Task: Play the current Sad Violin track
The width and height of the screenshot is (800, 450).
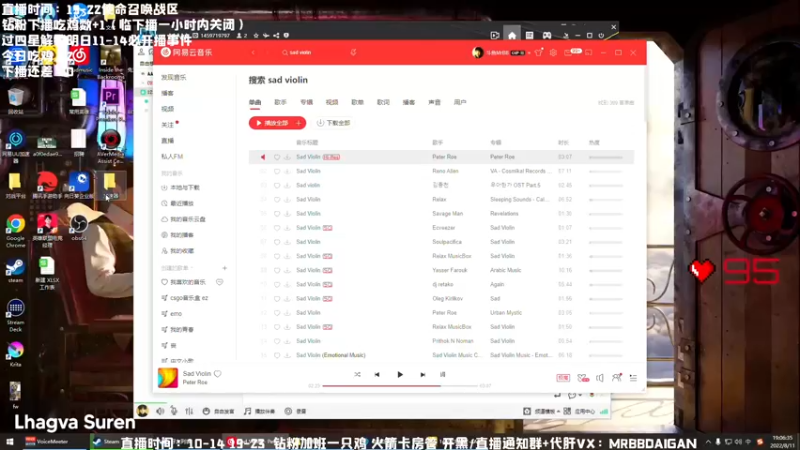Action: click(400, 374)
